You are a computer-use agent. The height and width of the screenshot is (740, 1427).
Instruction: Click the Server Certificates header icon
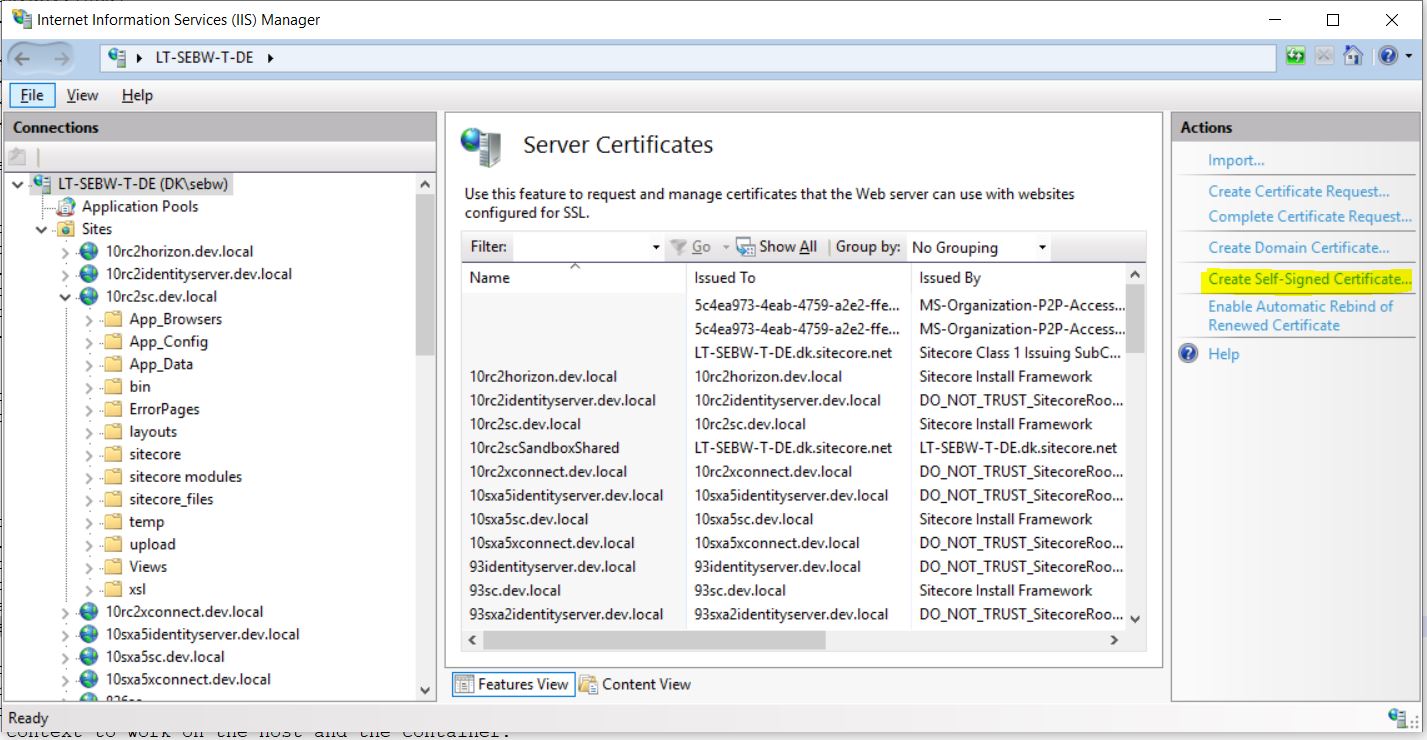481,147
